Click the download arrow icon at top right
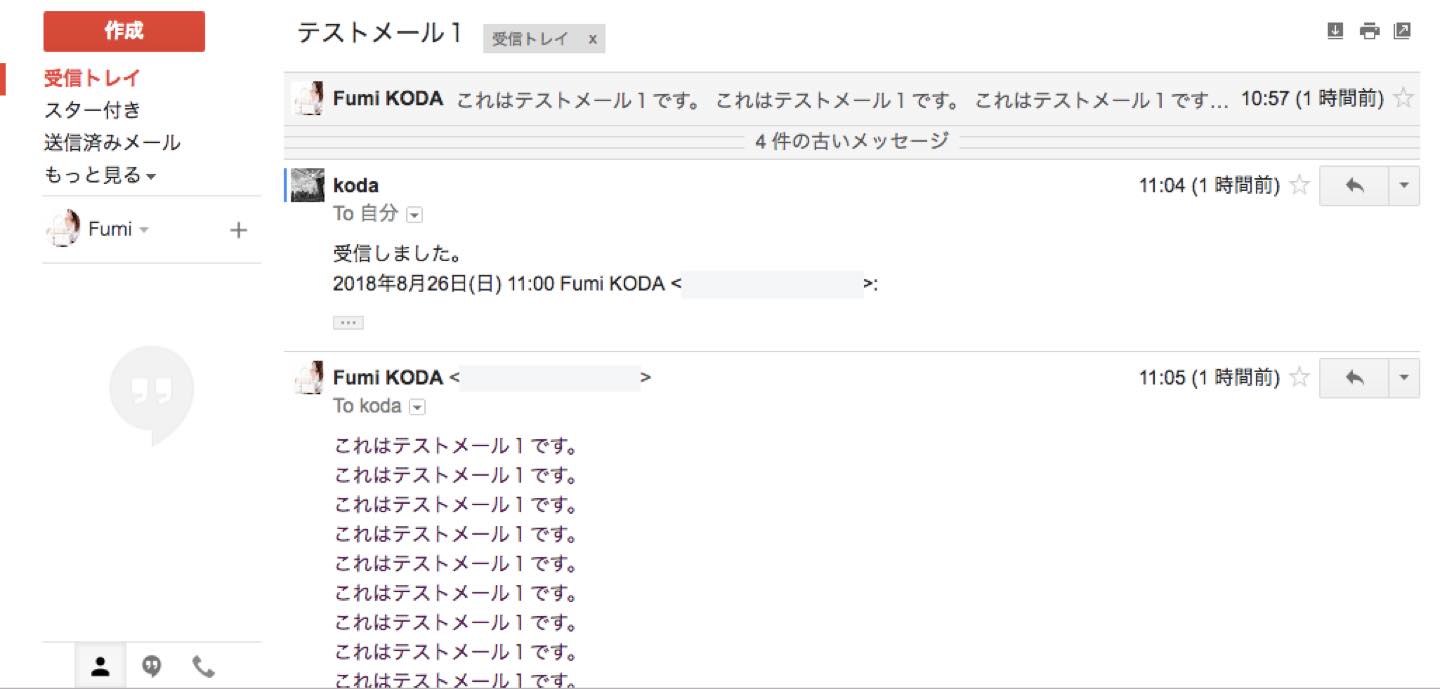The height and width of the screenshot is (689, 1440). point(1335,31)
